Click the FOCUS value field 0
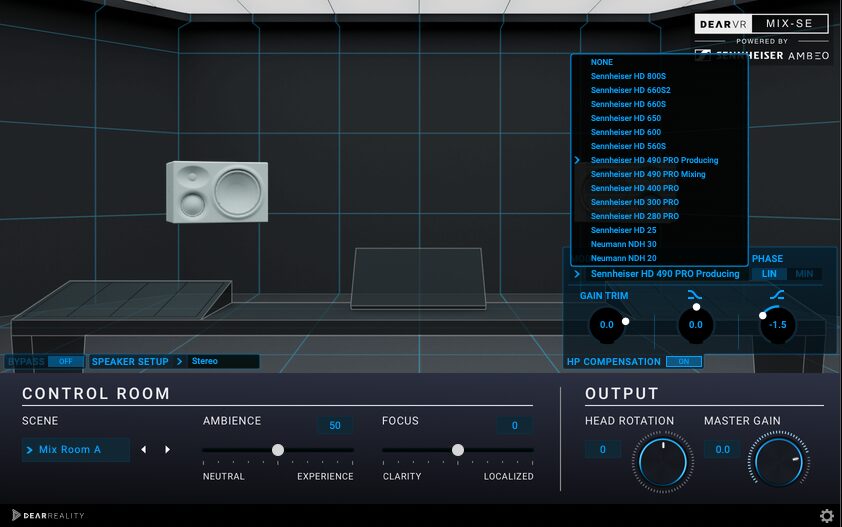The image size is (842, 527). [514, 425]
